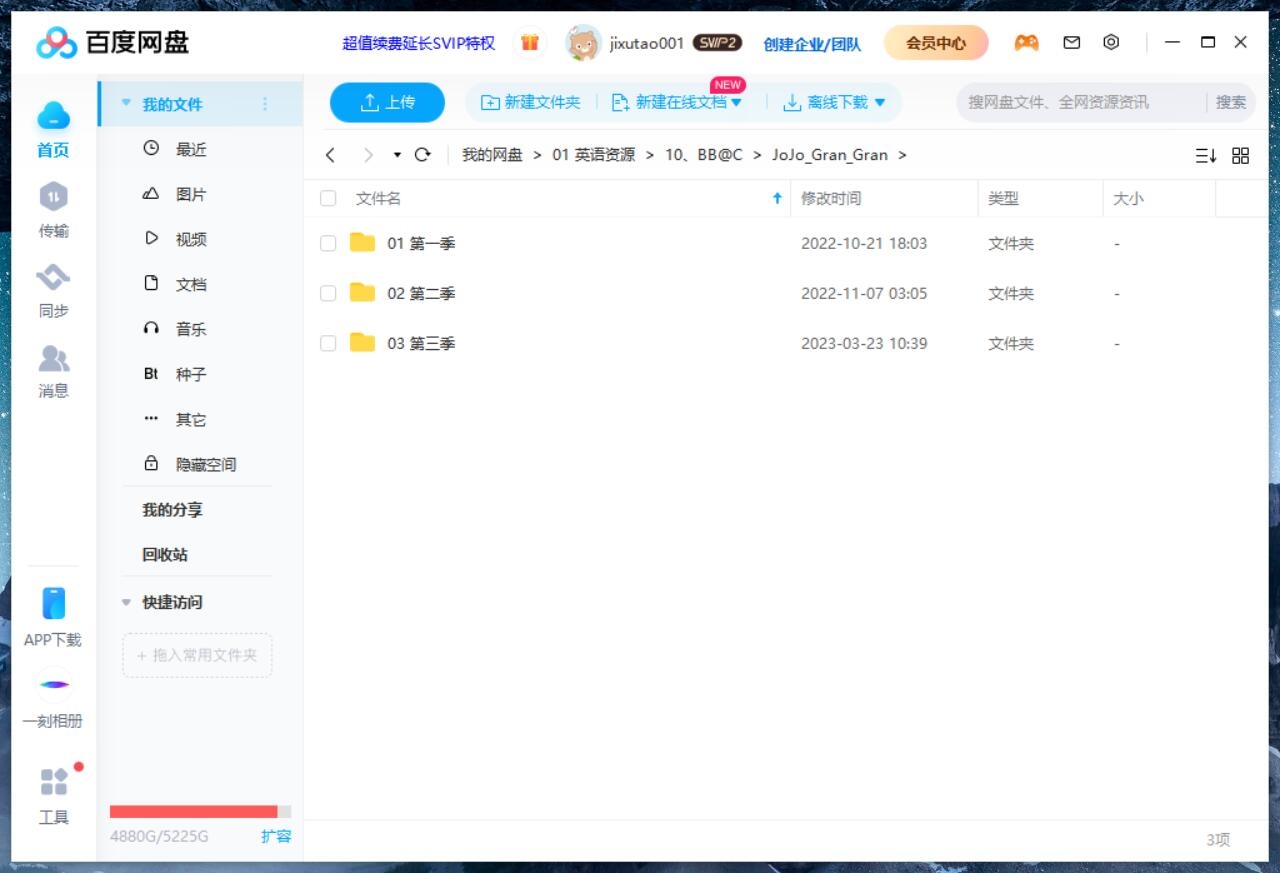Open the Messages (消息) sidebar icon

coord(53,358)
